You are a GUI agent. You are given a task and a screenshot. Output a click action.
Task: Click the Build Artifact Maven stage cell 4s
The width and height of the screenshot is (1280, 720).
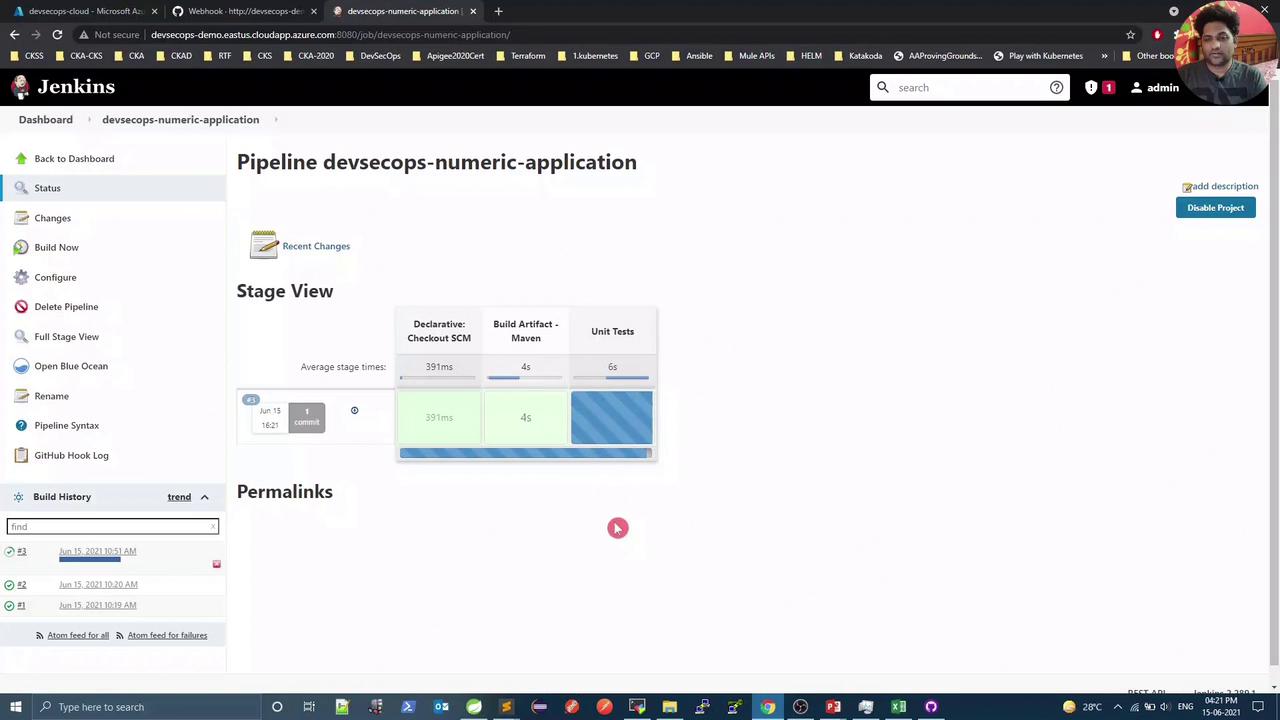[525, 417]
